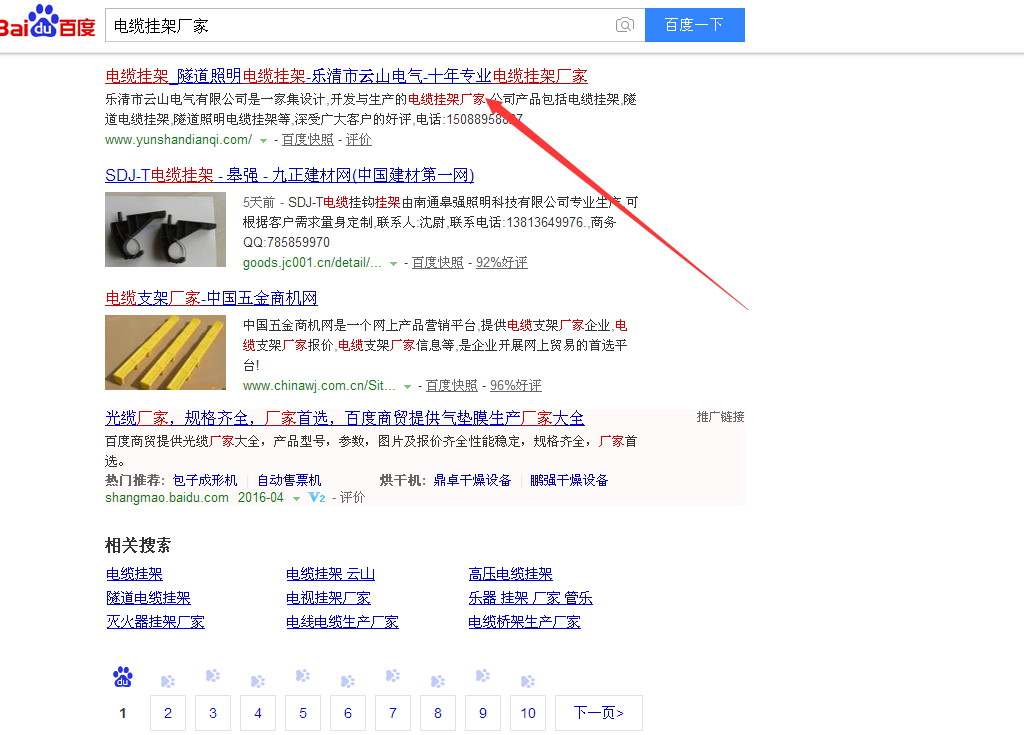The height and width of the screenshot is (735, 1024).
Task: Open the 光缆厂家 百度商贸 promoted result
Action: pyautogui.click(x=345, y=418)
